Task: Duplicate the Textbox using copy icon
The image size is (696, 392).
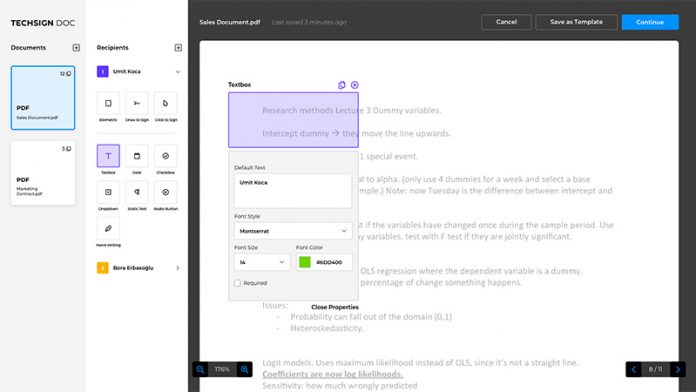Action: 342,85
